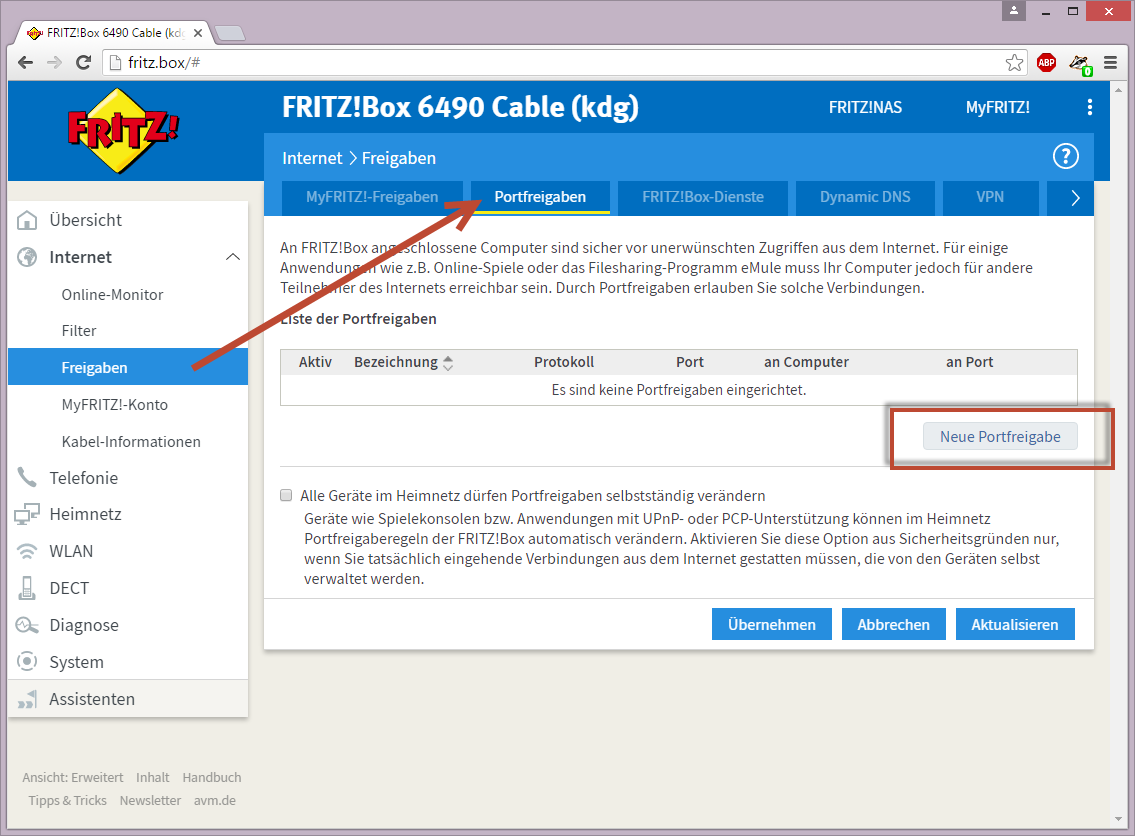Open the Chrome hamburger menu
This screenshot has width=1135, height=836.
coord(1110,63)
